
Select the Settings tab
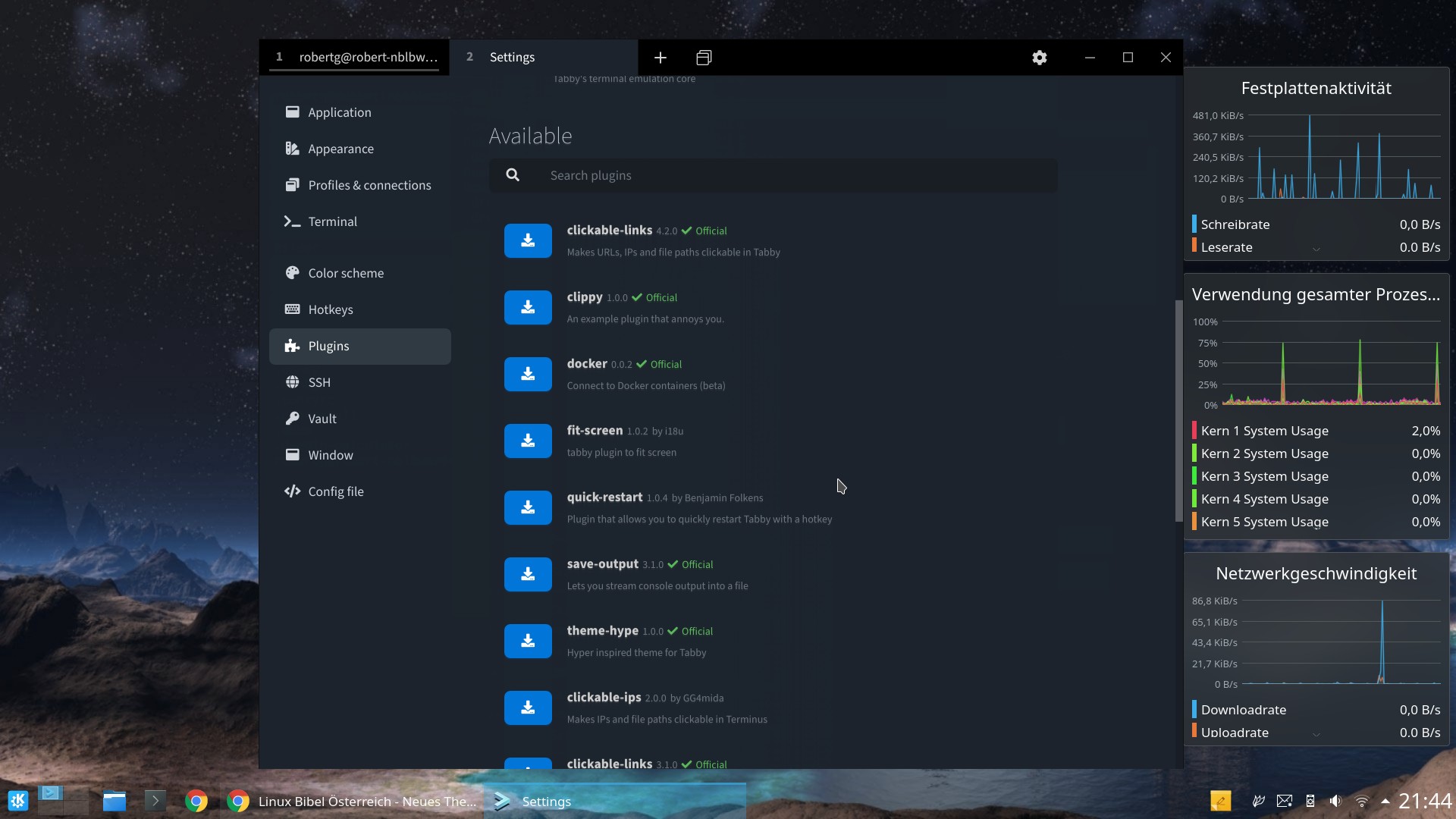[544, 58]
